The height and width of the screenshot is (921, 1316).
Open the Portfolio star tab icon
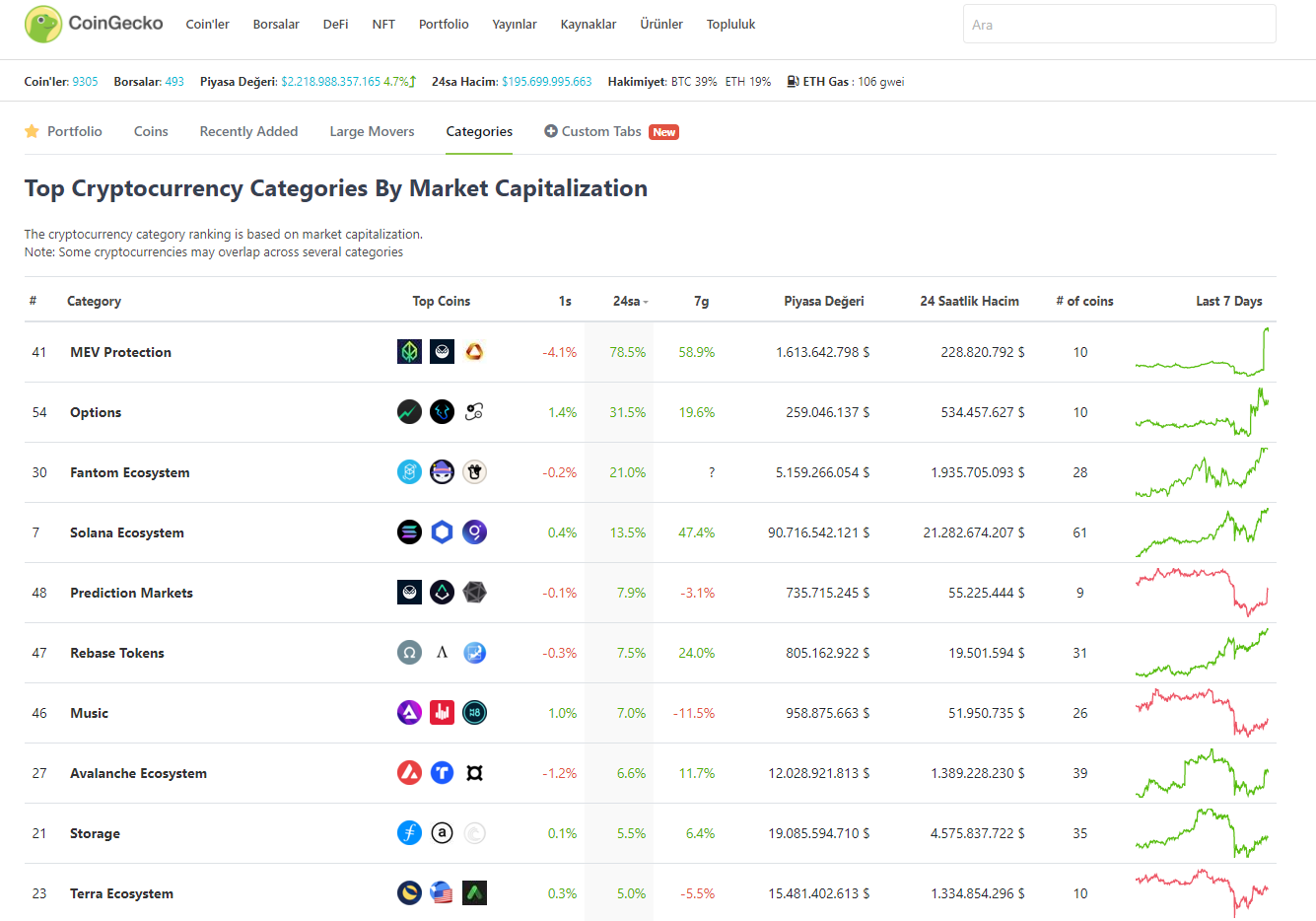(x=32, y=131)
